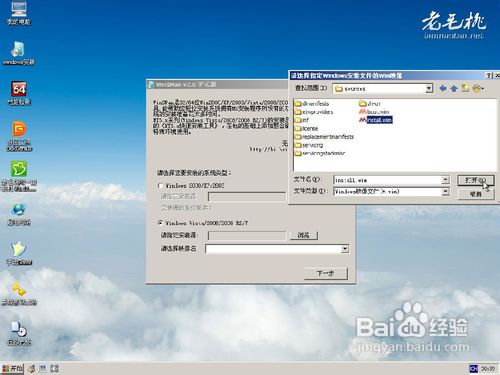The height and width of the screenshot is (375, 500).
Task: Click the second quick launch taskbar icon
Action: 43,368
